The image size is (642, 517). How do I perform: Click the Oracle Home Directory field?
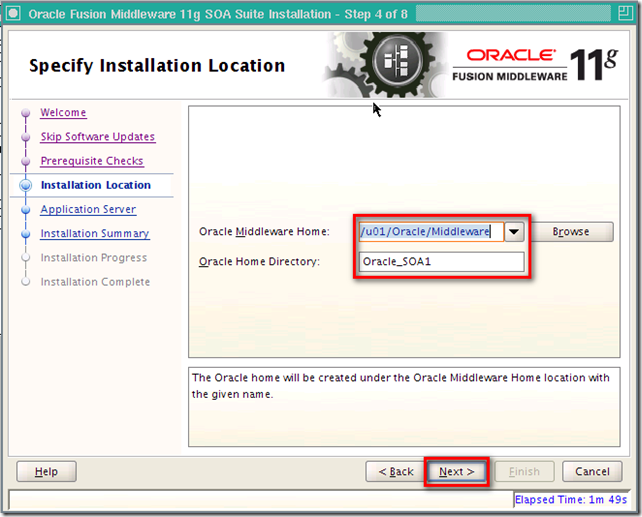(441, 262)
